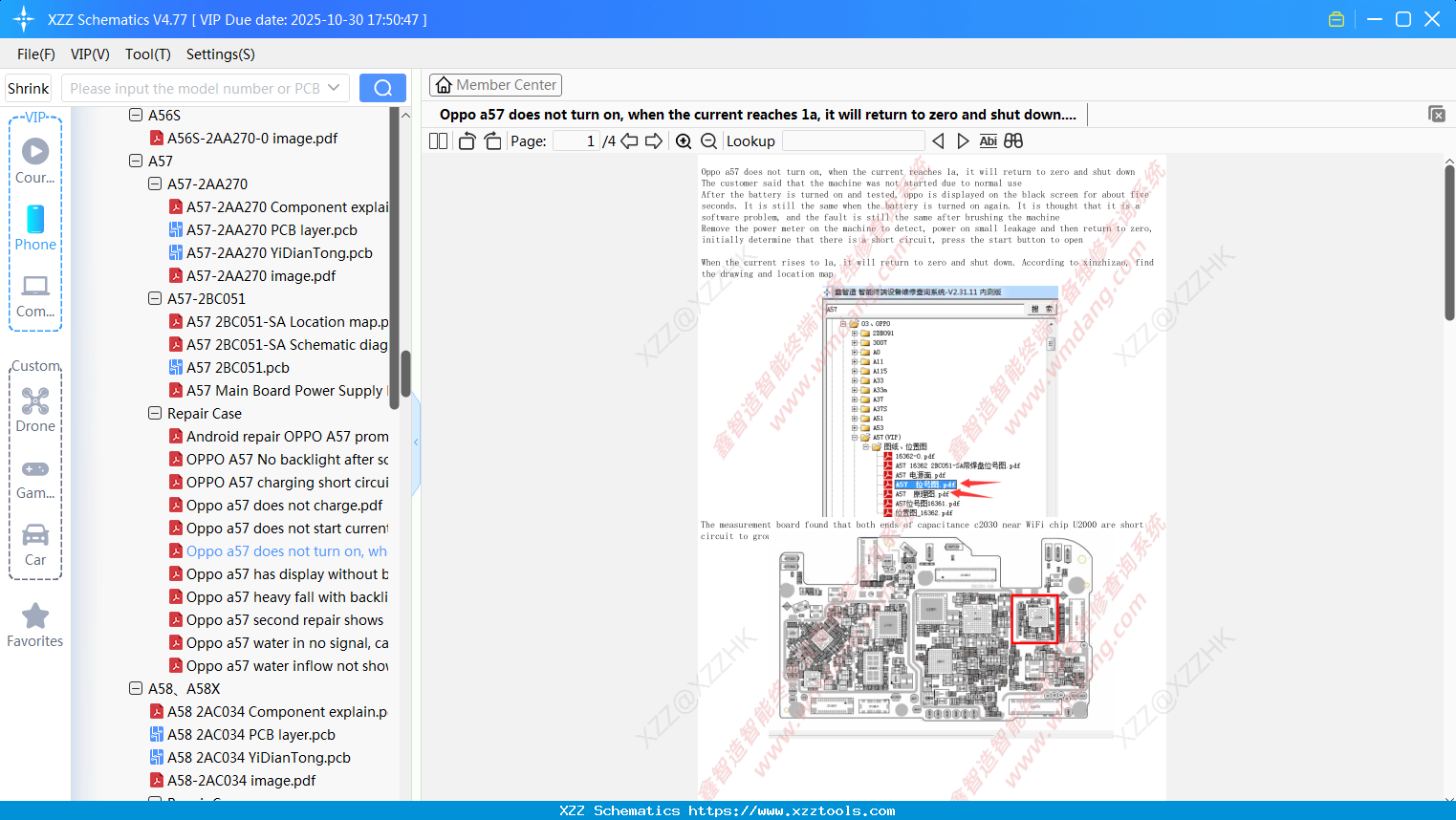Open Favorites star
The image size is (1456, 820).
coord(35,615)
